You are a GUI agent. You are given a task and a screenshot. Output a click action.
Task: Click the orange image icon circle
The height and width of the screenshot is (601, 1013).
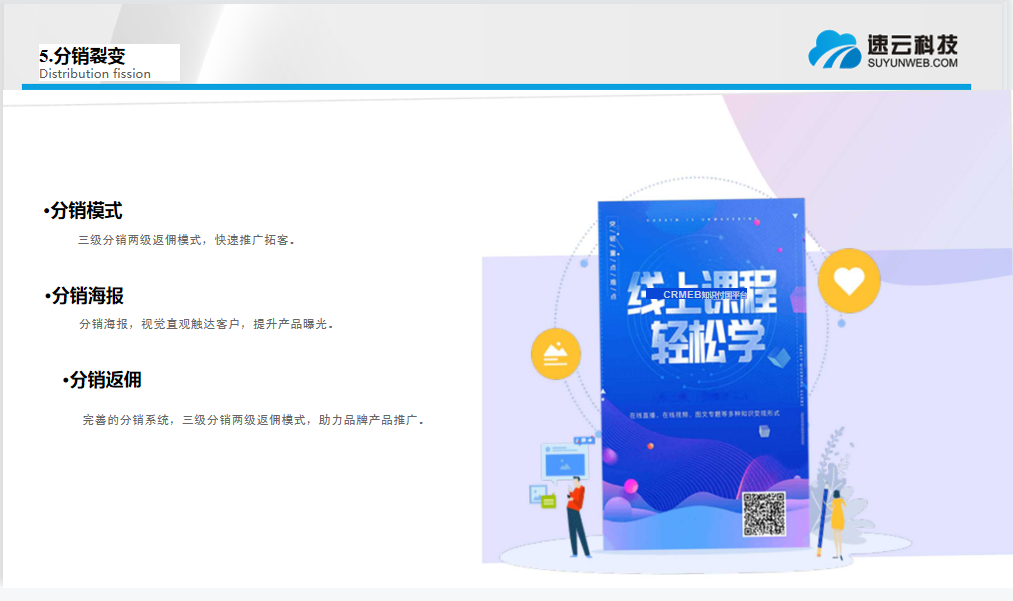[x=556, y=354]
